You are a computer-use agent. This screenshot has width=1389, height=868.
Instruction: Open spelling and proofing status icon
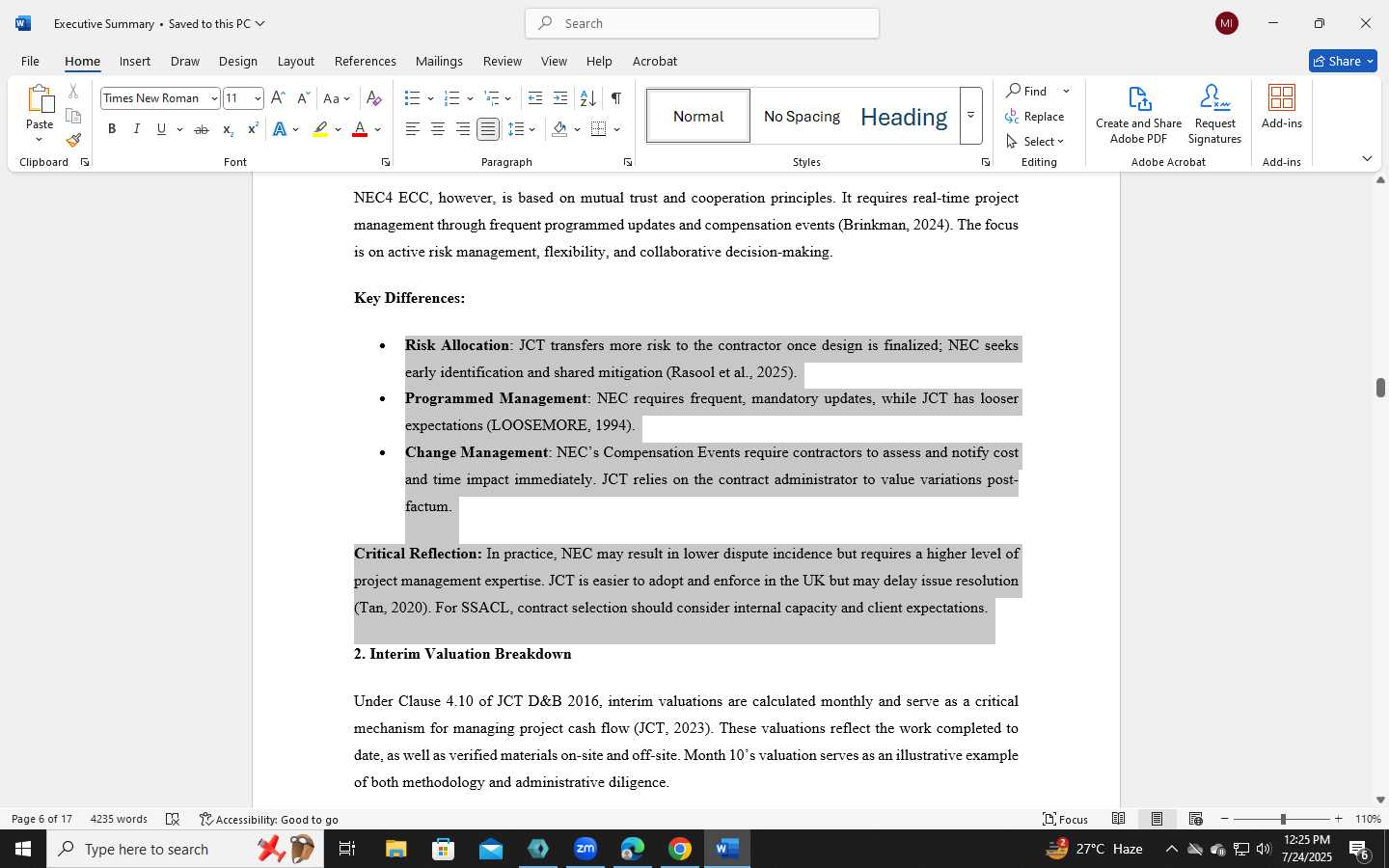click(x=173, y=819)
